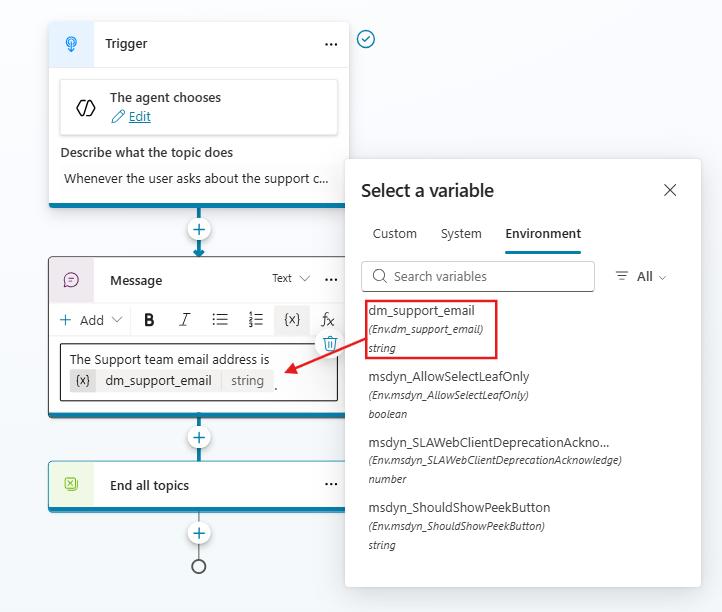Delete the message with trash icon
This screenshot has width=722, height=612.
click(x=330, y=344)
